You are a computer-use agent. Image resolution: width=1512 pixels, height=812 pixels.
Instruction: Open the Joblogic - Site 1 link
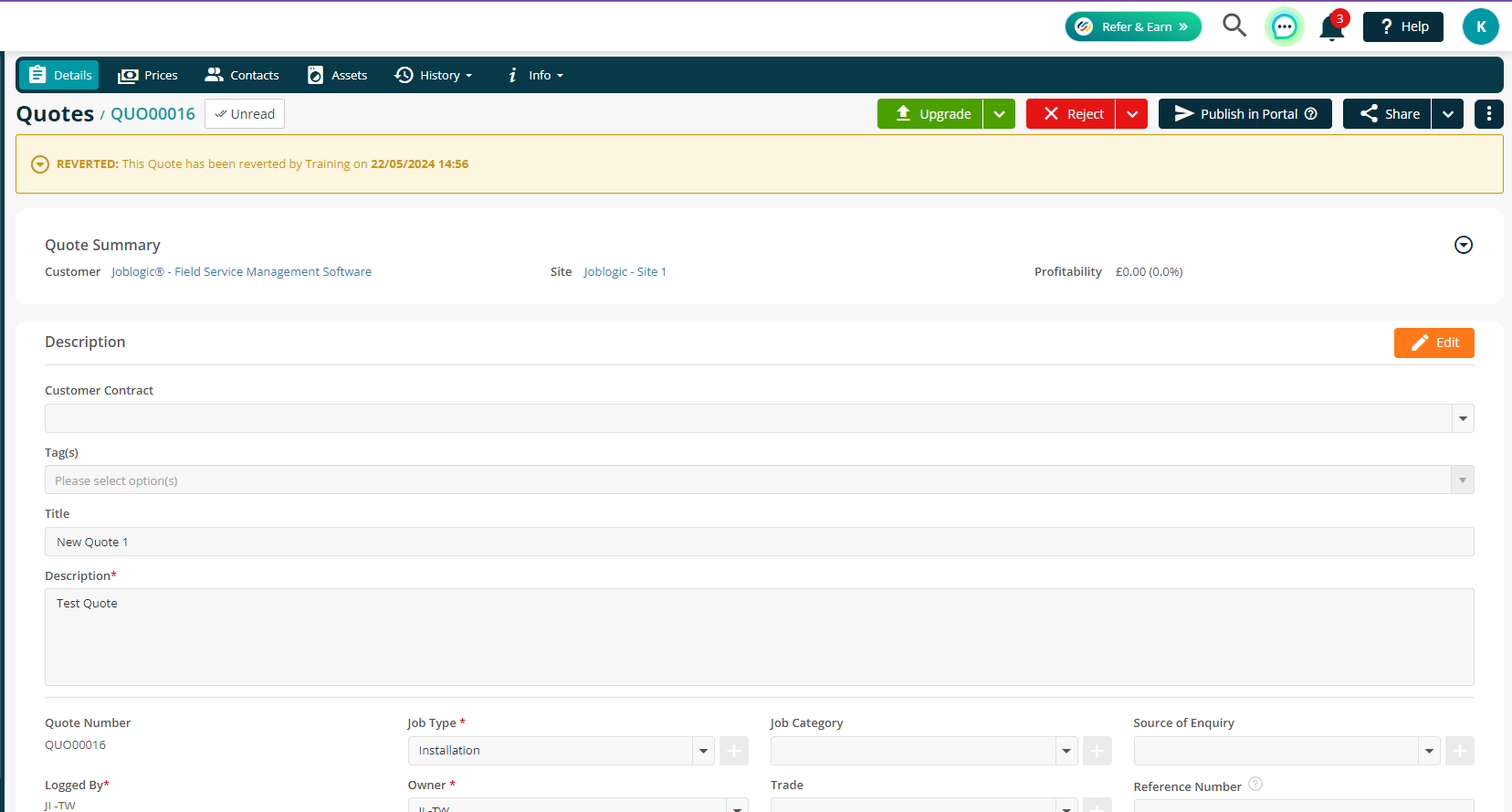tap(625, 272)
